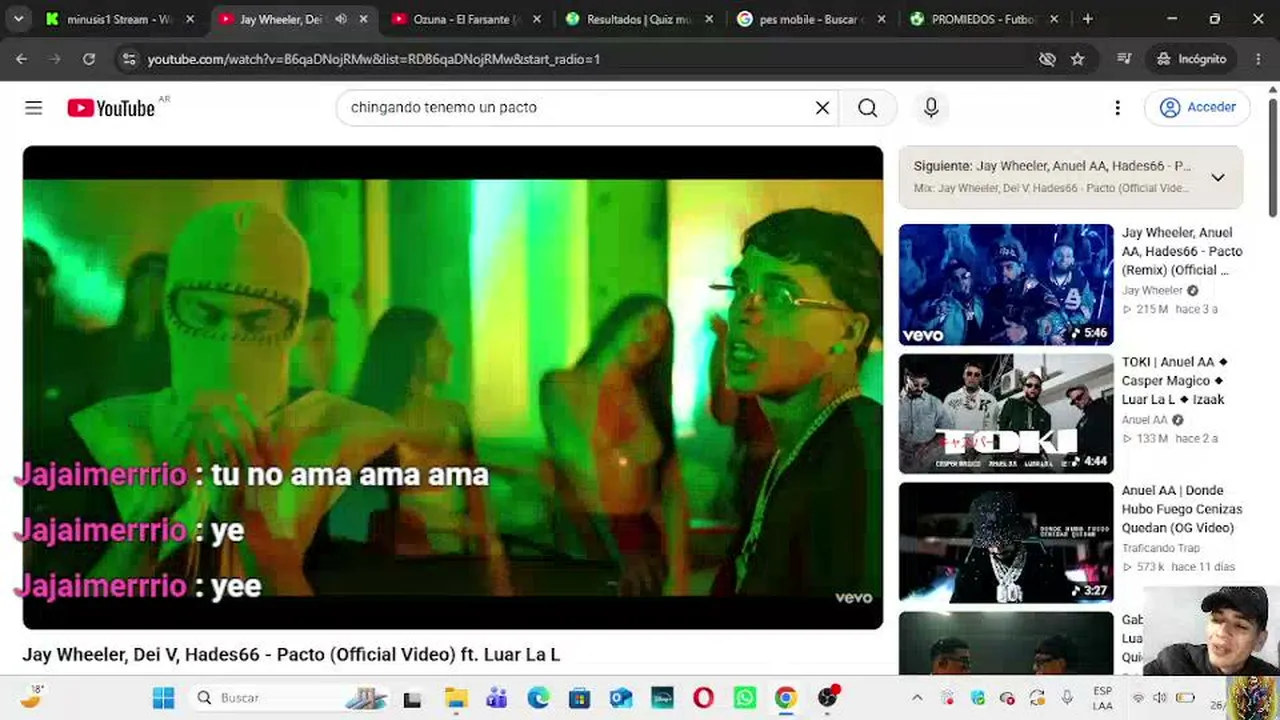Open the Donde Hubo Fuego video thumbnail
1280x720 pixels.
[x=1005, y=542]
